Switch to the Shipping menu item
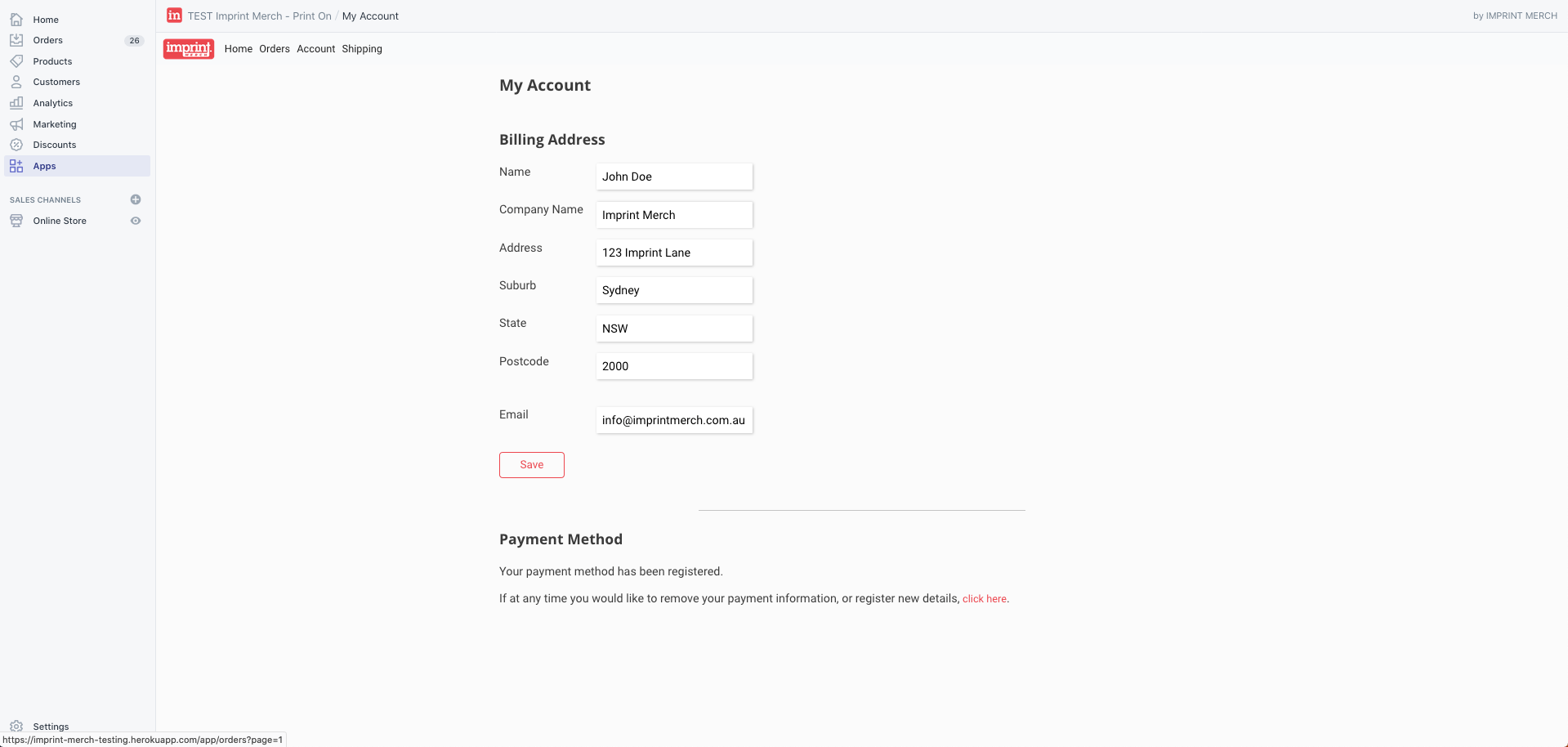 (362, 49)
